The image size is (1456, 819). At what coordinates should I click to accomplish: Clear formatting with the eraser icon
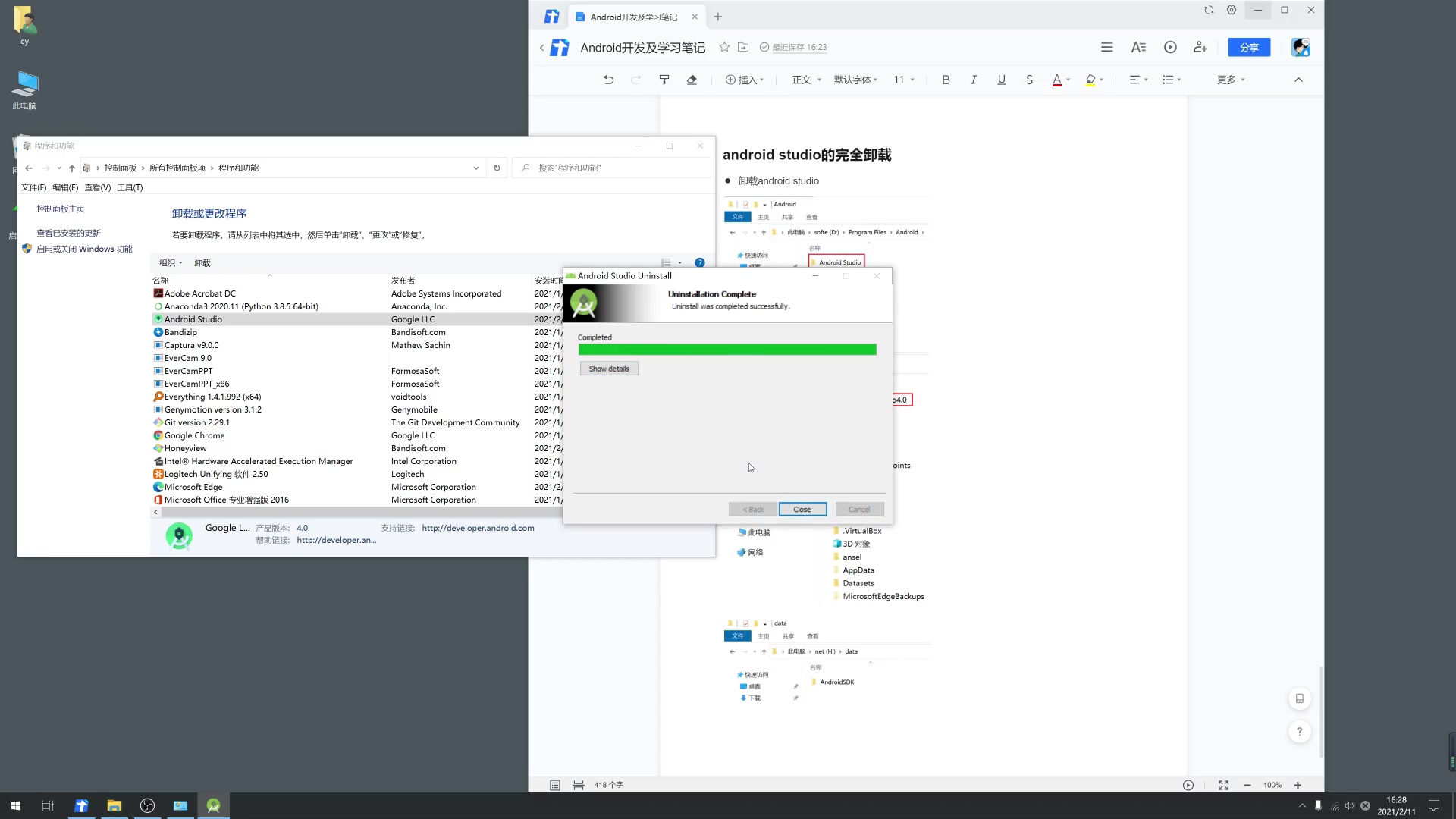coord(691,79)
